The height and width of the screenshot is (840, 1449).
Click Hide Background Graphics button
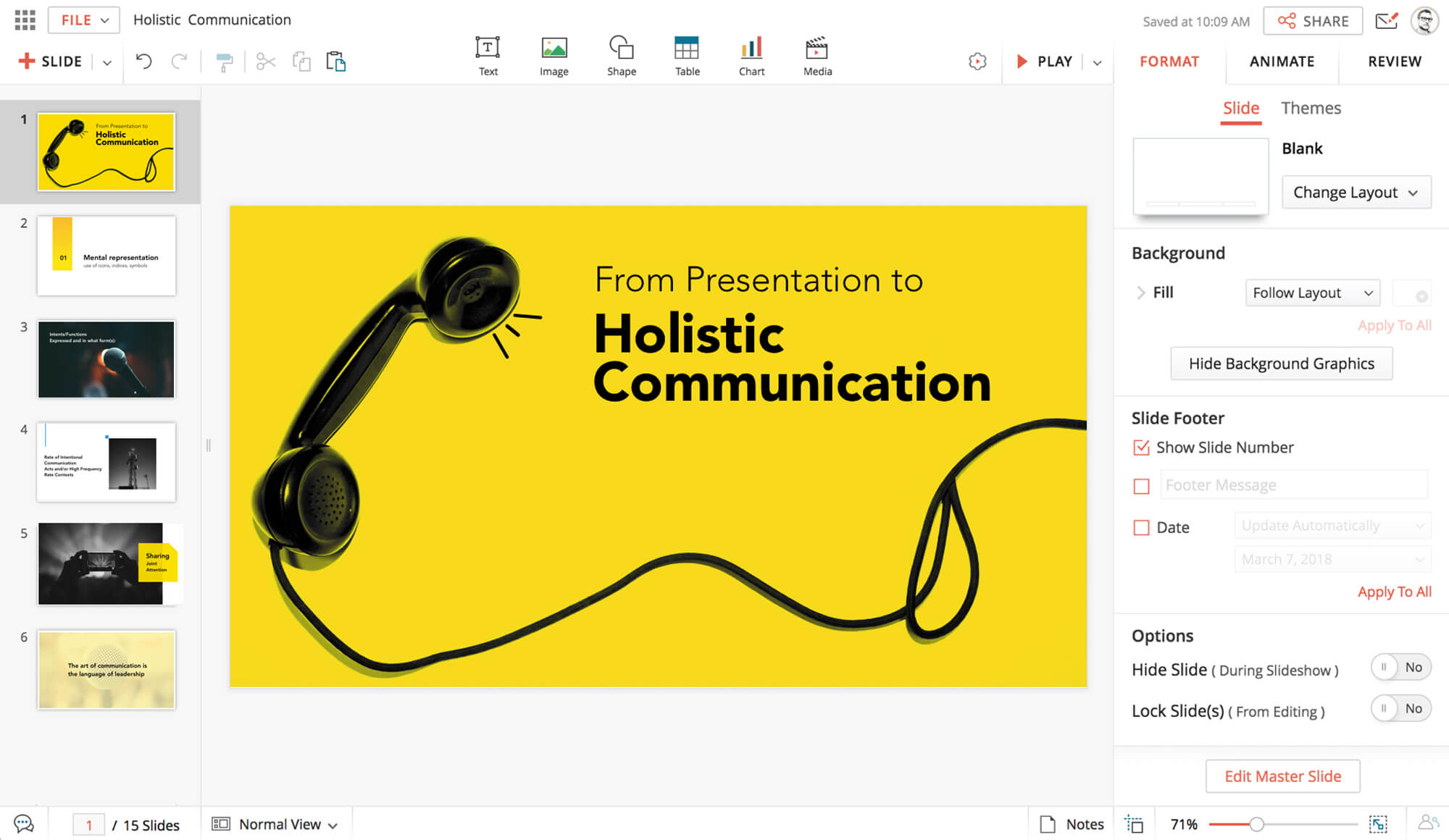(x=1281, y=364)
